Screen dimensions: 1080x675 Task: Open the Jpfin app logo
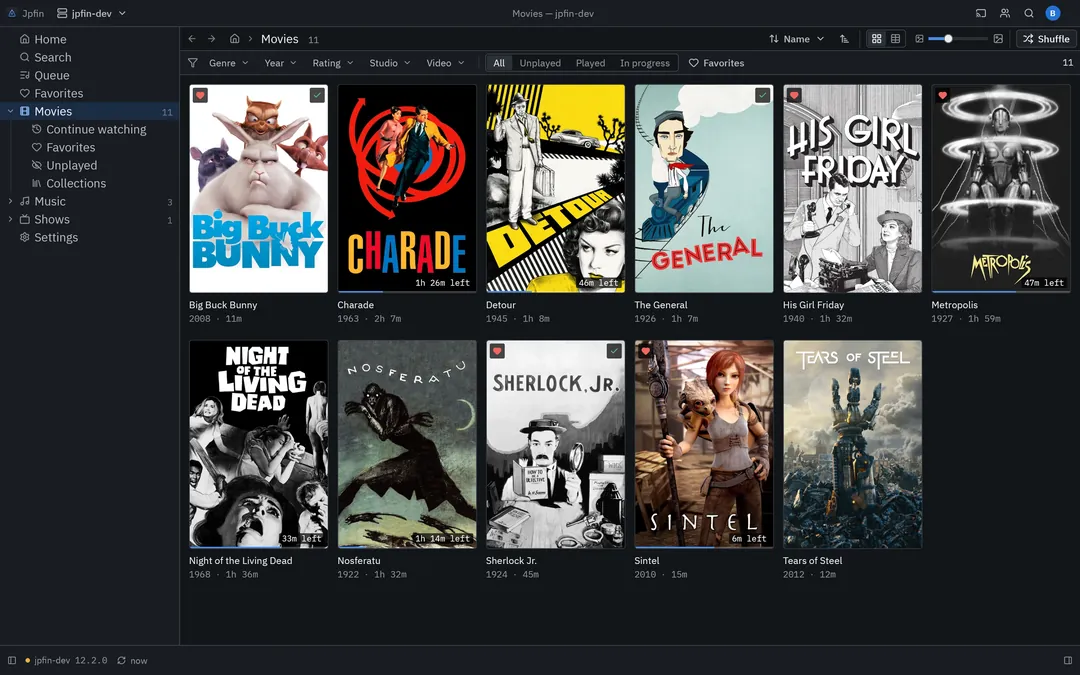click(12, 13)
